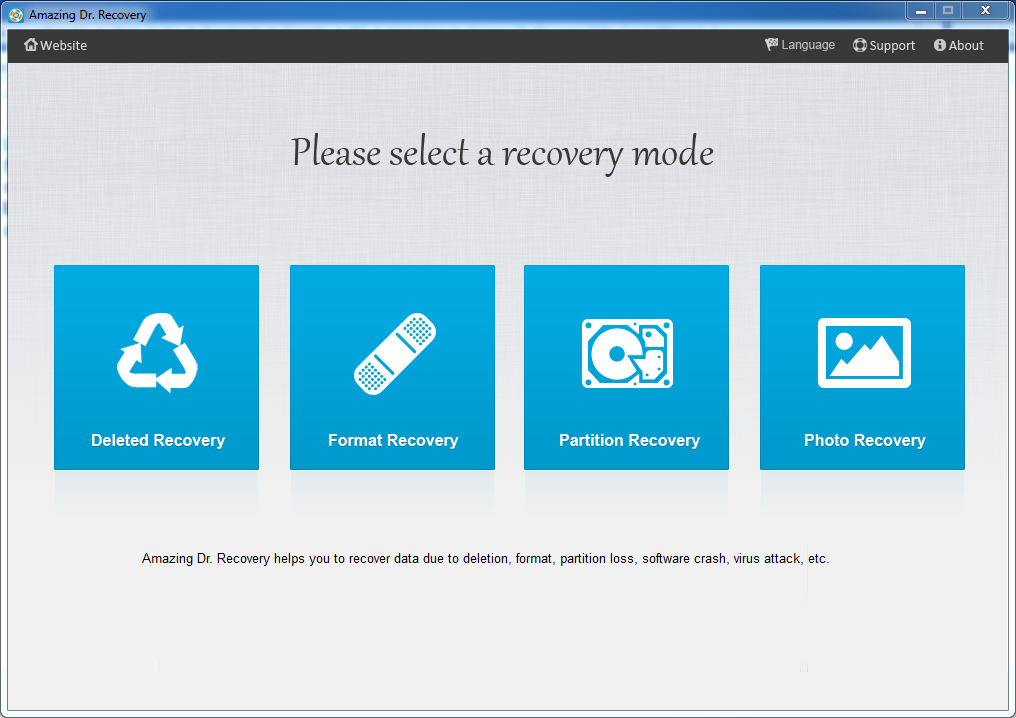This screenshot has width=1016, height=718.
Task: Click the info icon beside About
Action: 940,45
